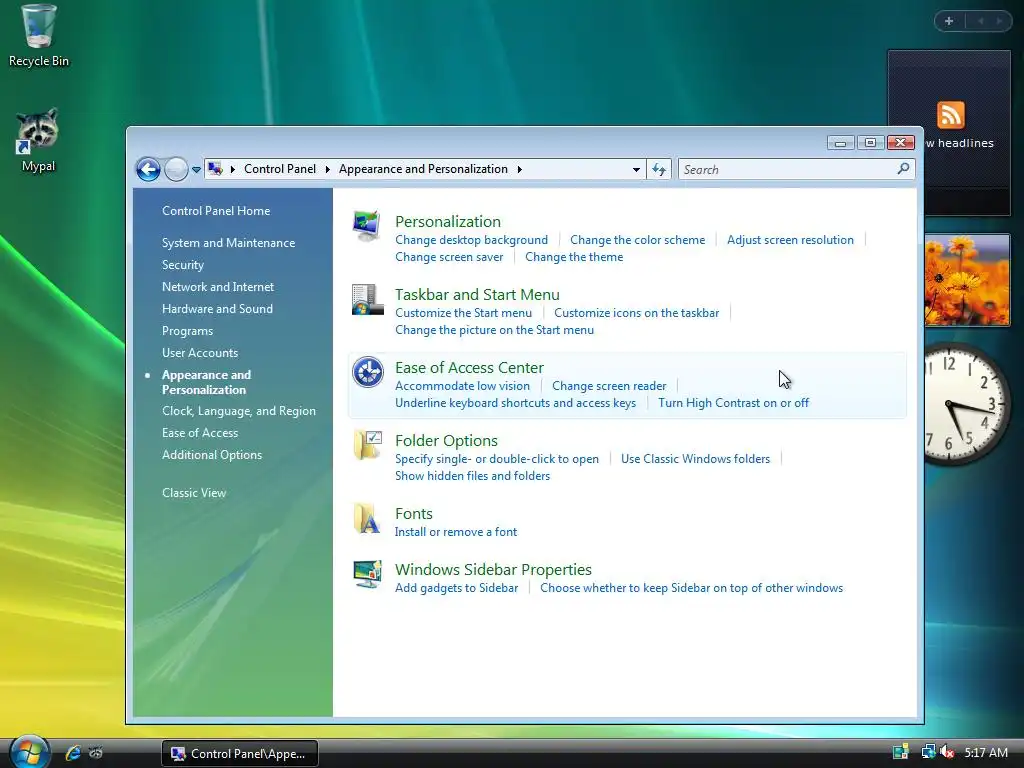Focus the Control Panel Search box
This screenshot has width=1024, height=768.
797,170
